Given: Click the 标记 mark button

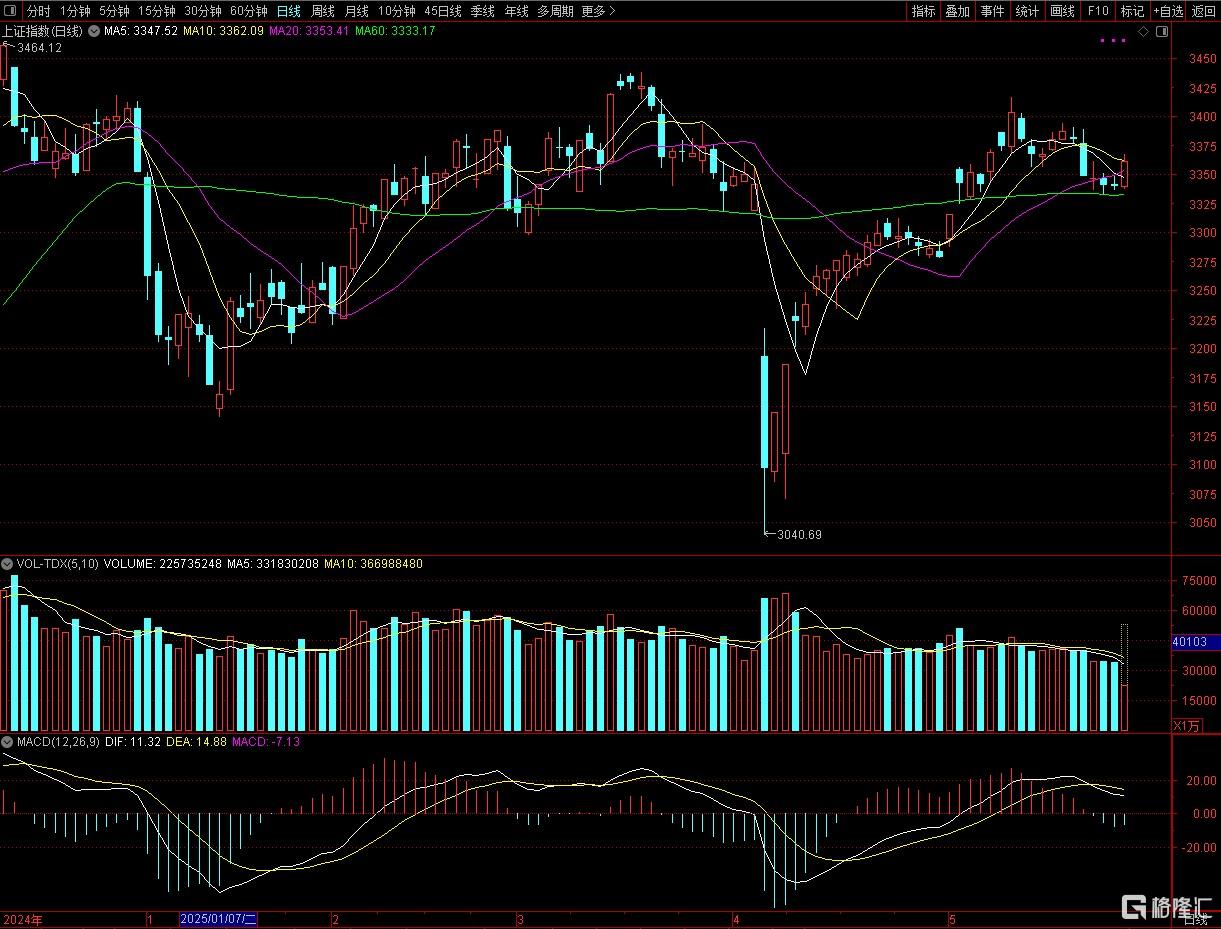Looking at the screenshot, I should 1132,11.
